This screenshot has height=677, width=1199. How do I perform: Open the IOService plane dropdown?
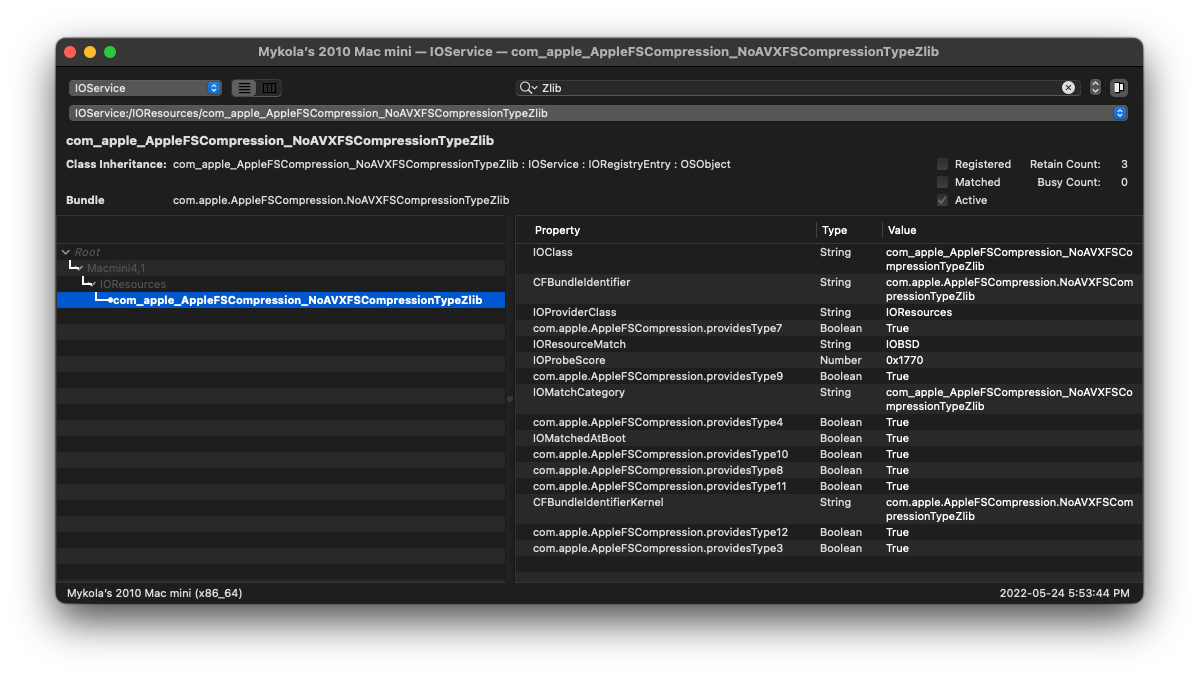pos(145,88)
